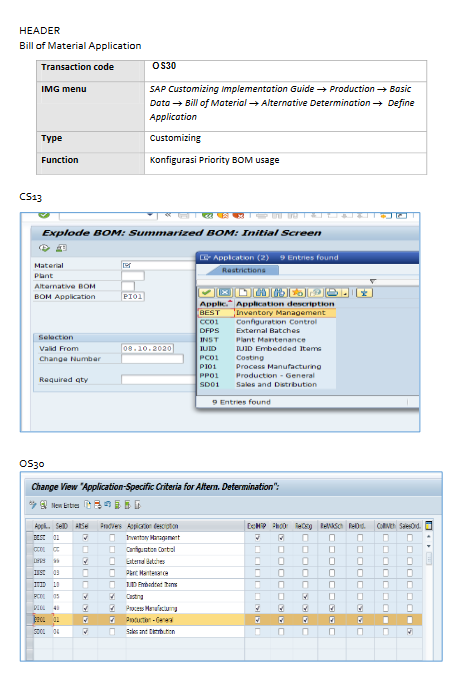Click the icon next to Execute in CS13
Viewport: 468px width, 674px height.
pos(61,248)
